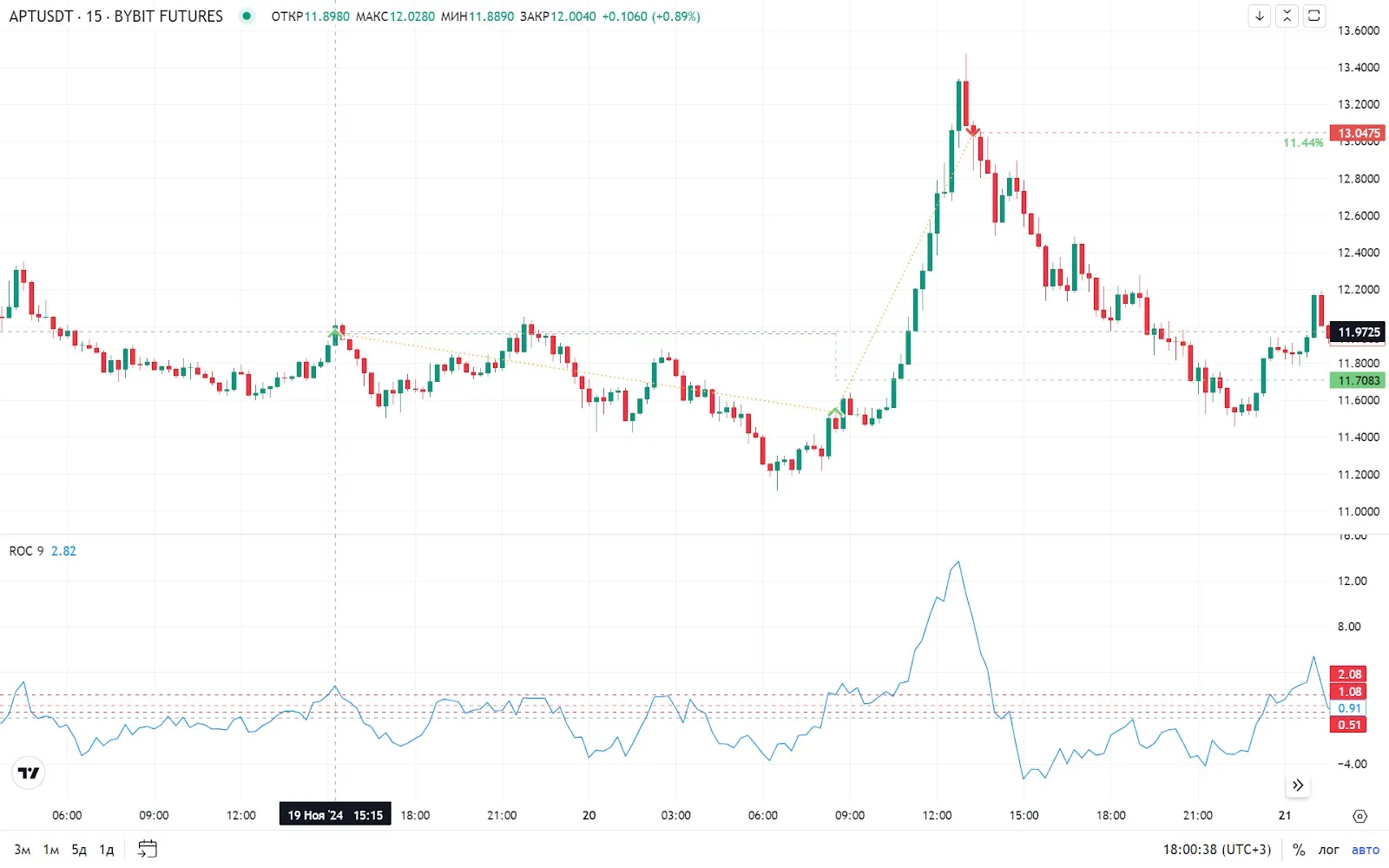Click the down arrow button at top right
This screenshot has width=1389, height=868.
point(1259,16)
